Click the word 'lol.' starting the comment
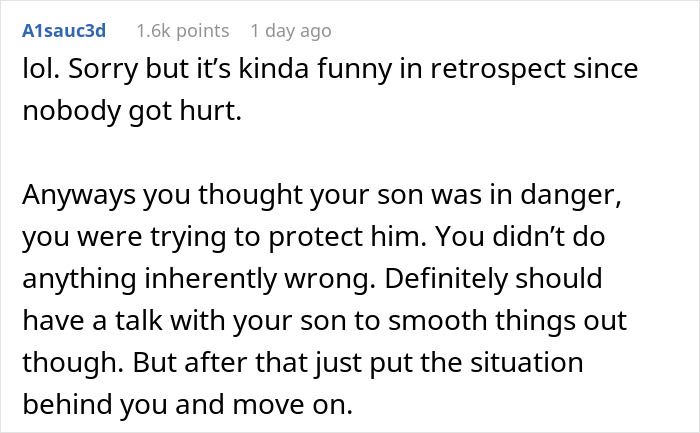Screen dimensions: 700x433 41,69
